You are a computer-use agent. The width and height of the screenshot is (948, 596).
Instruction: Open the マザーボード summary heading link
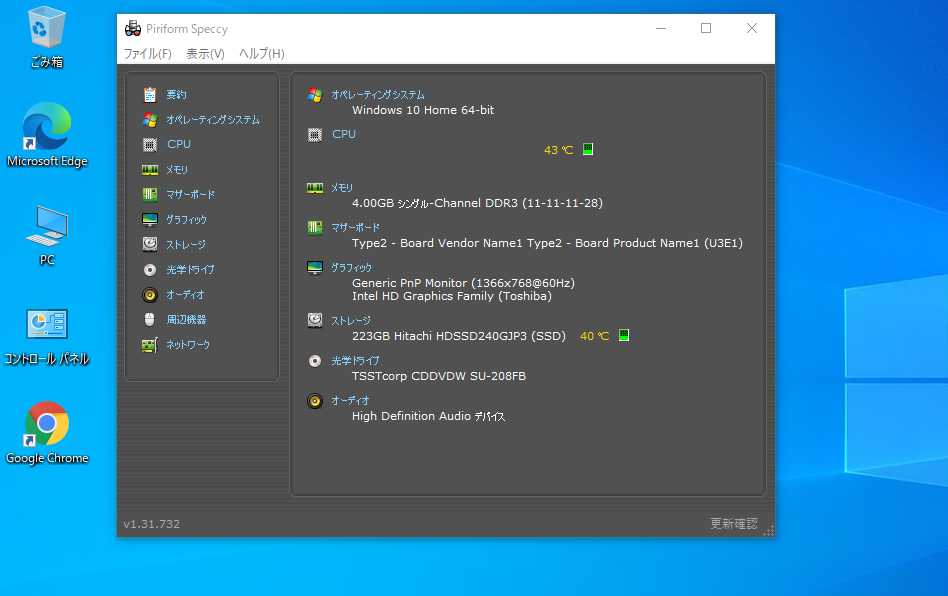coord(356,228)
